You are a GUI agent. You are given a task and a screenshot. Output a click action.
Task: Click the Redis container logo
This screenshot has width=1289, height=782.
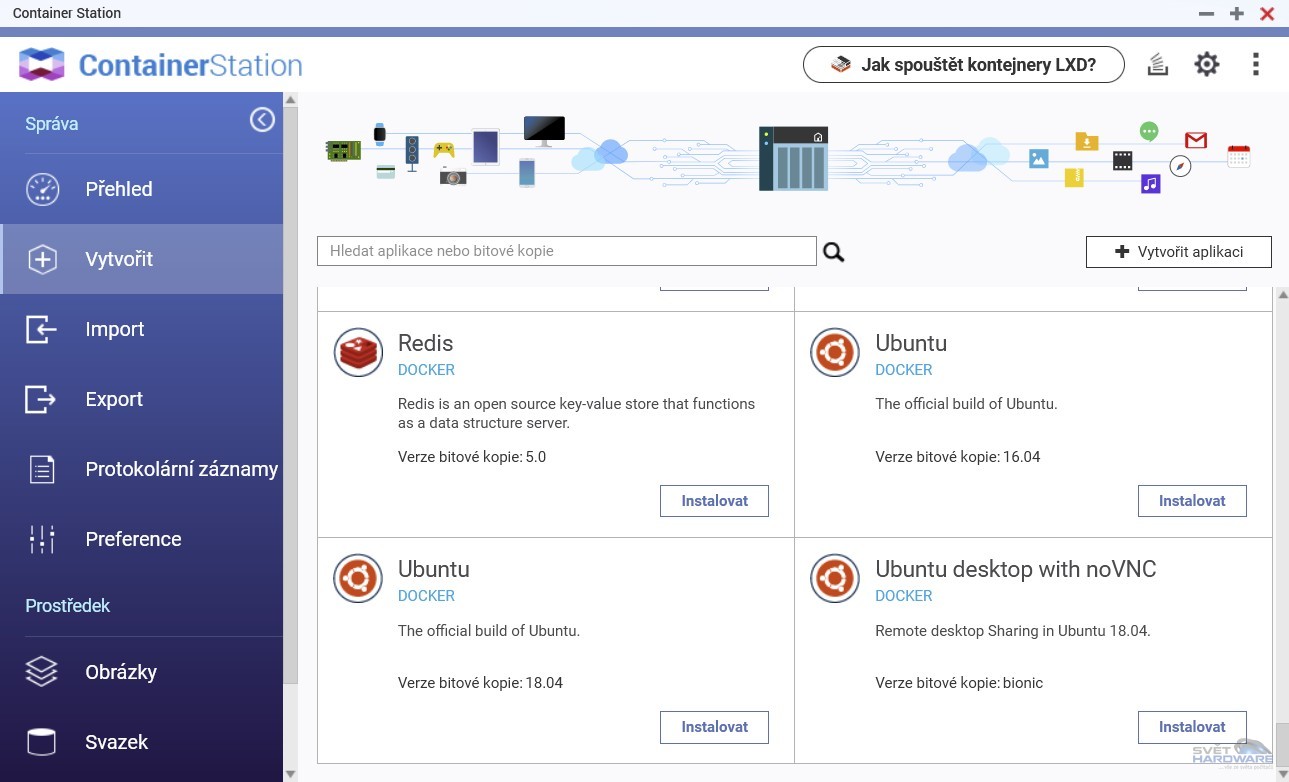tap(357, 352)
